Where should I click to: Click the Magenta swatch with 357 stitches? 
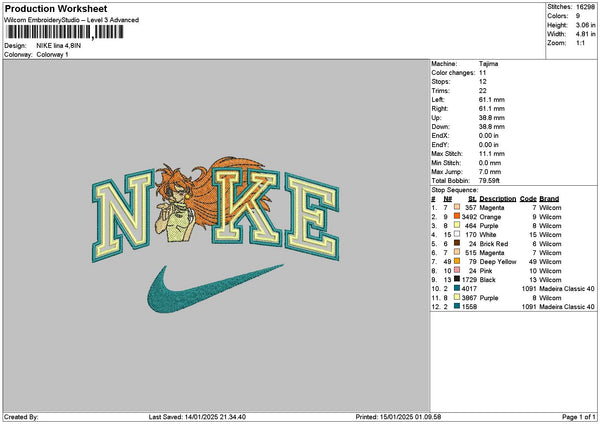coord(457,207)
